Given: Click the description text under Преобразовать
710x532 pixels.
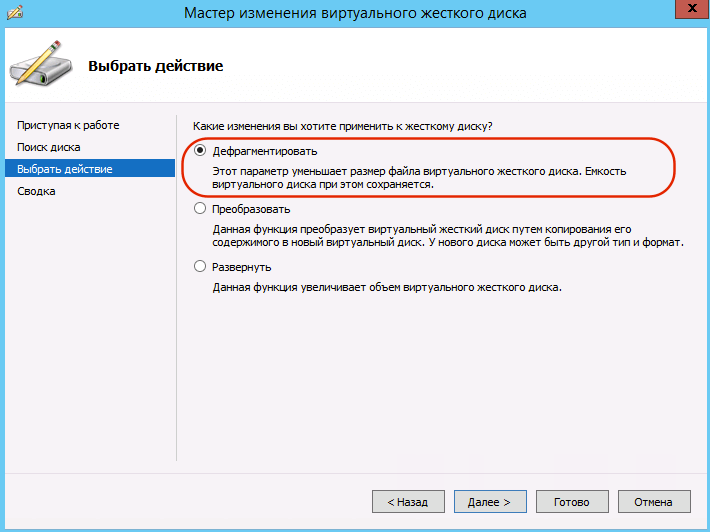Looking at the screenshot, I should point(448,236).
